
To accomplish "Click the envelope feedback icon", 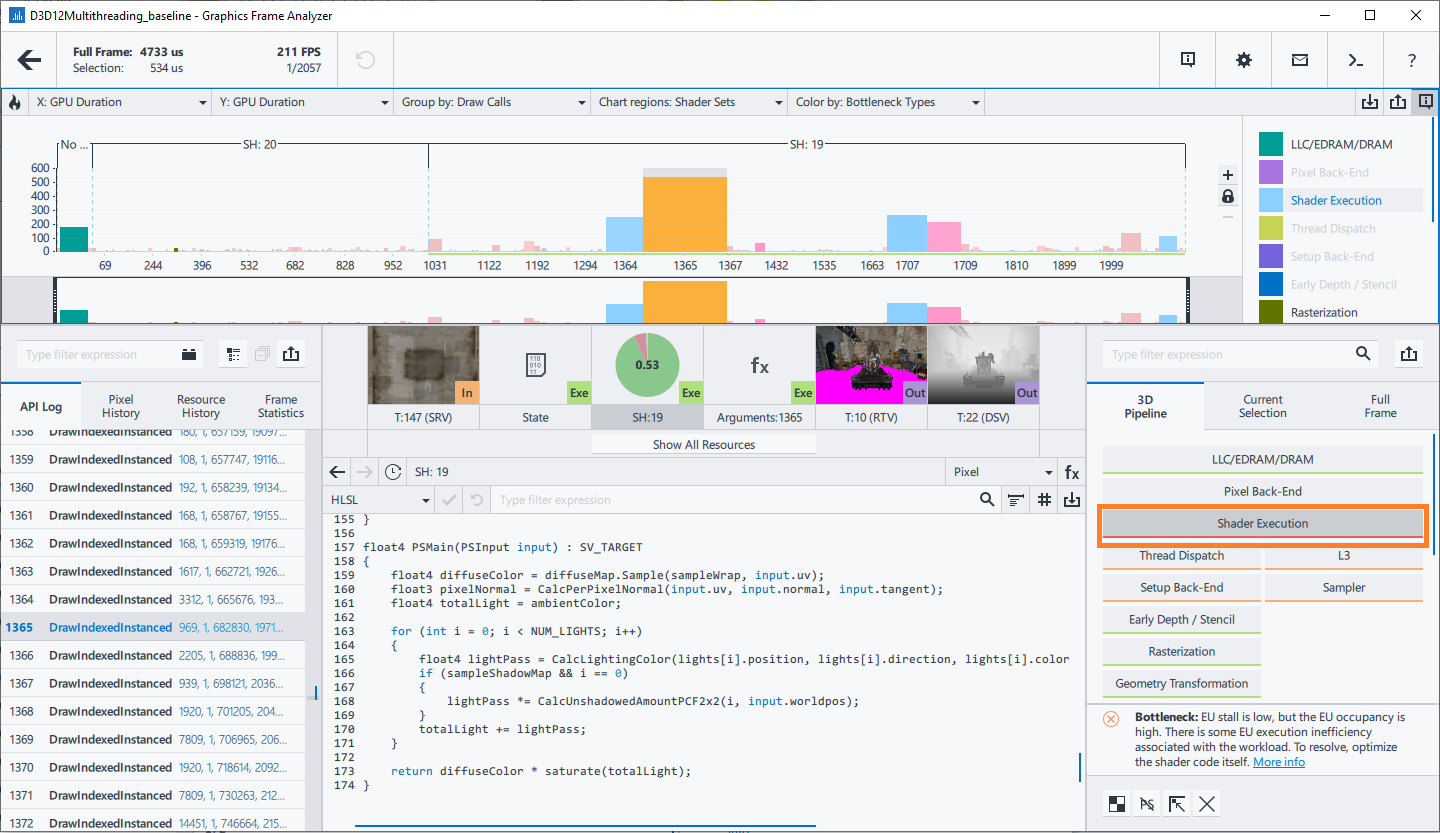I will point(1299,60).
